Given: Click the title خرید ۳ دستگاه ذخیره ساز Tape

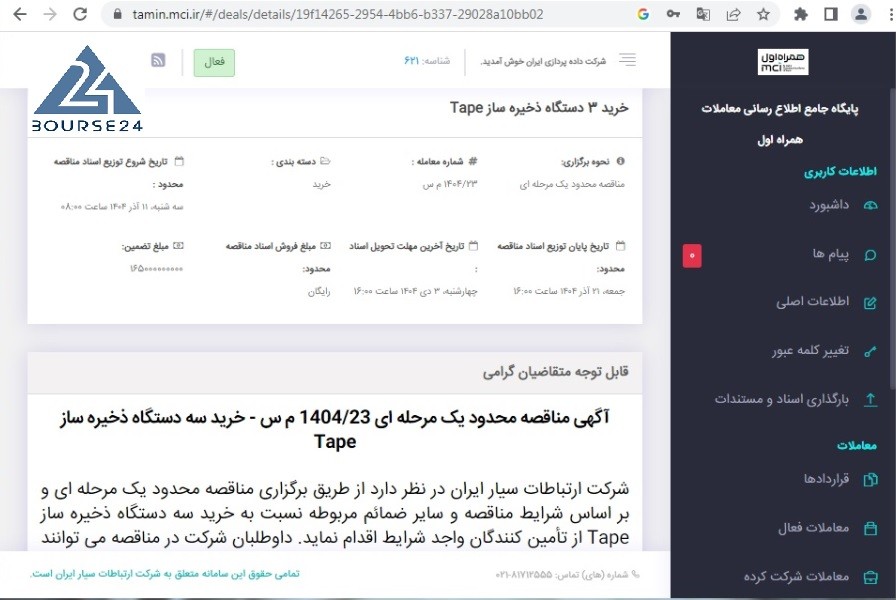Looking at the screenshot, I should point(539,107).
